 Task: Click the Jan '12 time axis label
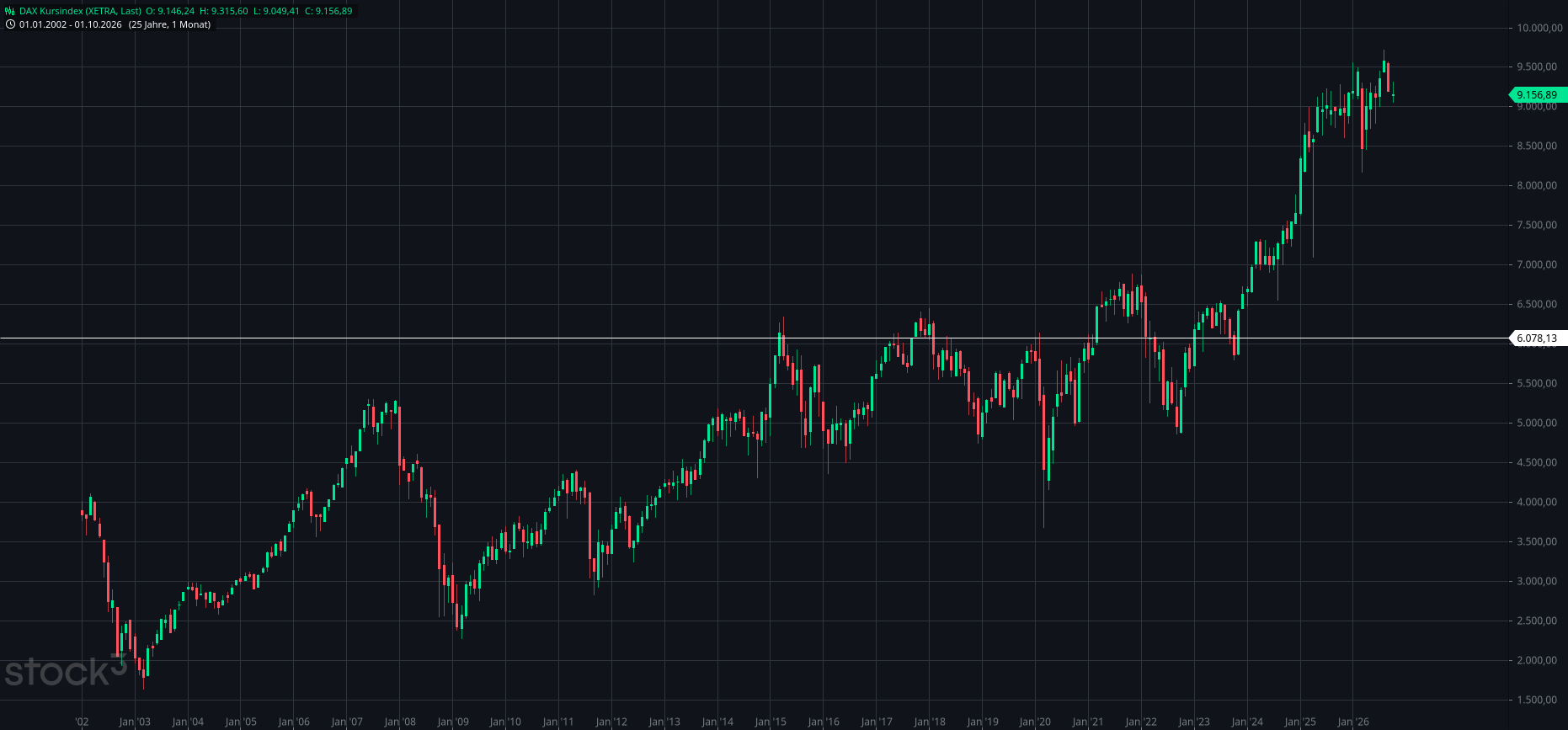tap(611, 722)
